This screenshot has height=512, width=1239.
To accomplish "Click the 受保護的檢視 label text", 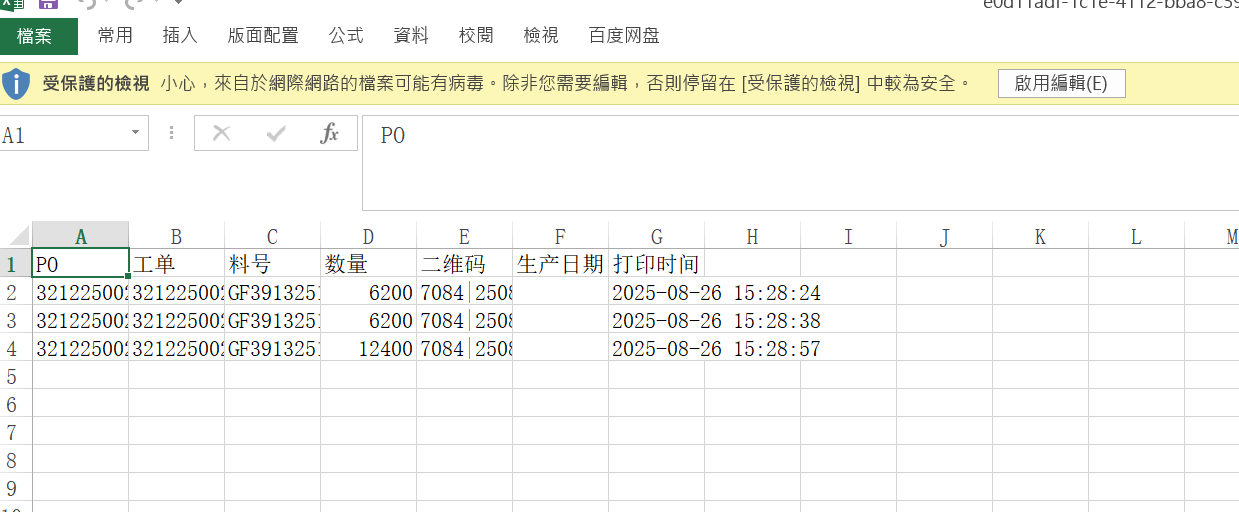I will pos(96,84).
